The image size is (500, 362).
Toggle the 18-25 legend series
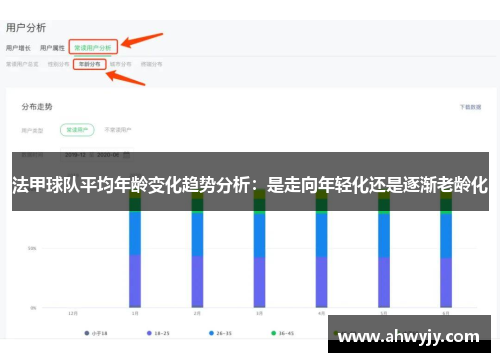(158, 333)
